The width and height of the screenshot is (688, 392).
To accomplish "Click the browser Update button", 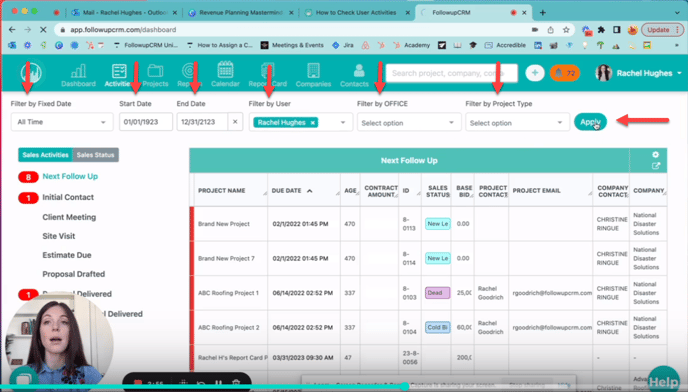I will (662, 30).
